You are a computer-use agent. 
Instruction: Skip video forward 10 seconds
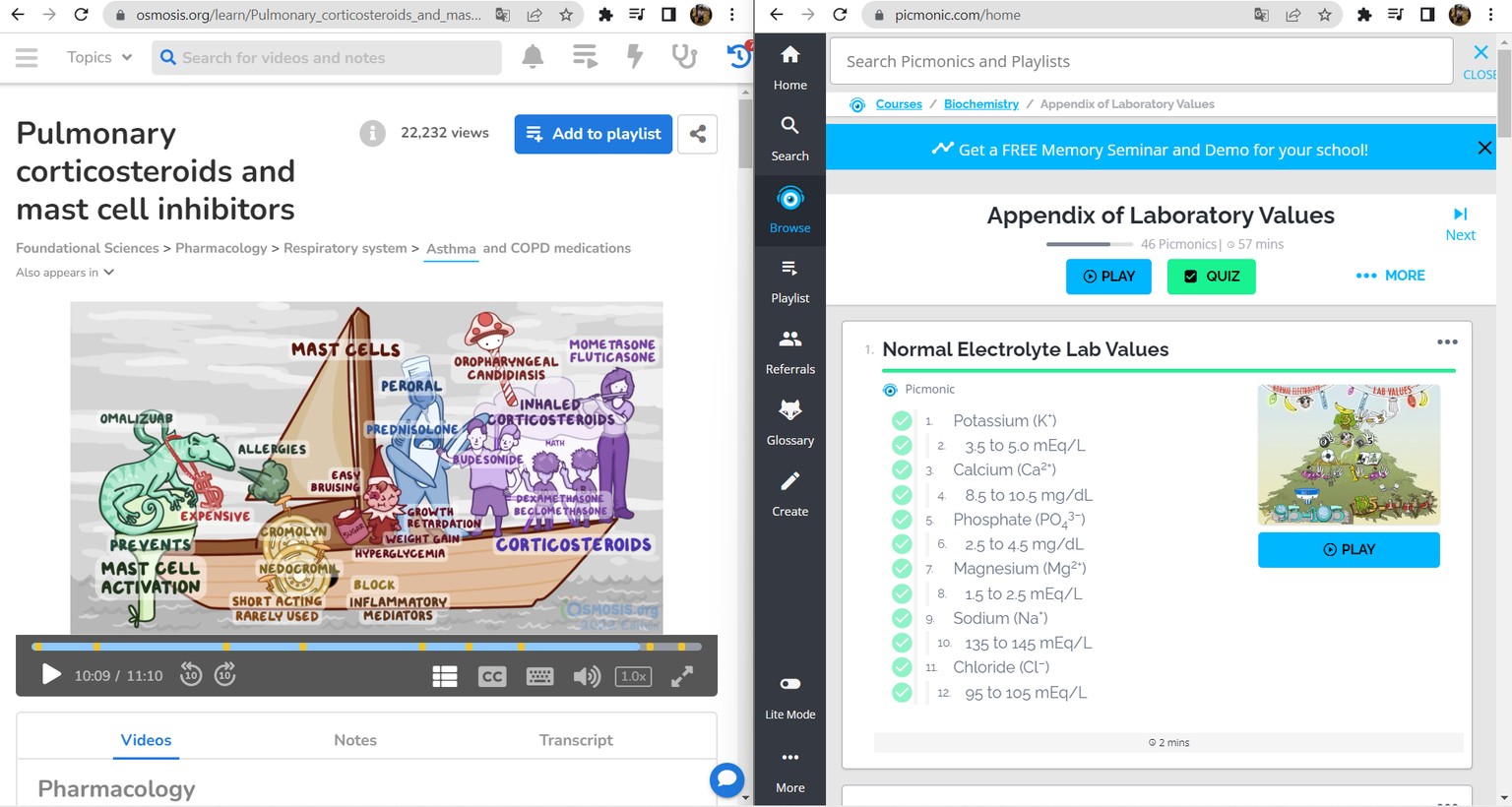225,675
